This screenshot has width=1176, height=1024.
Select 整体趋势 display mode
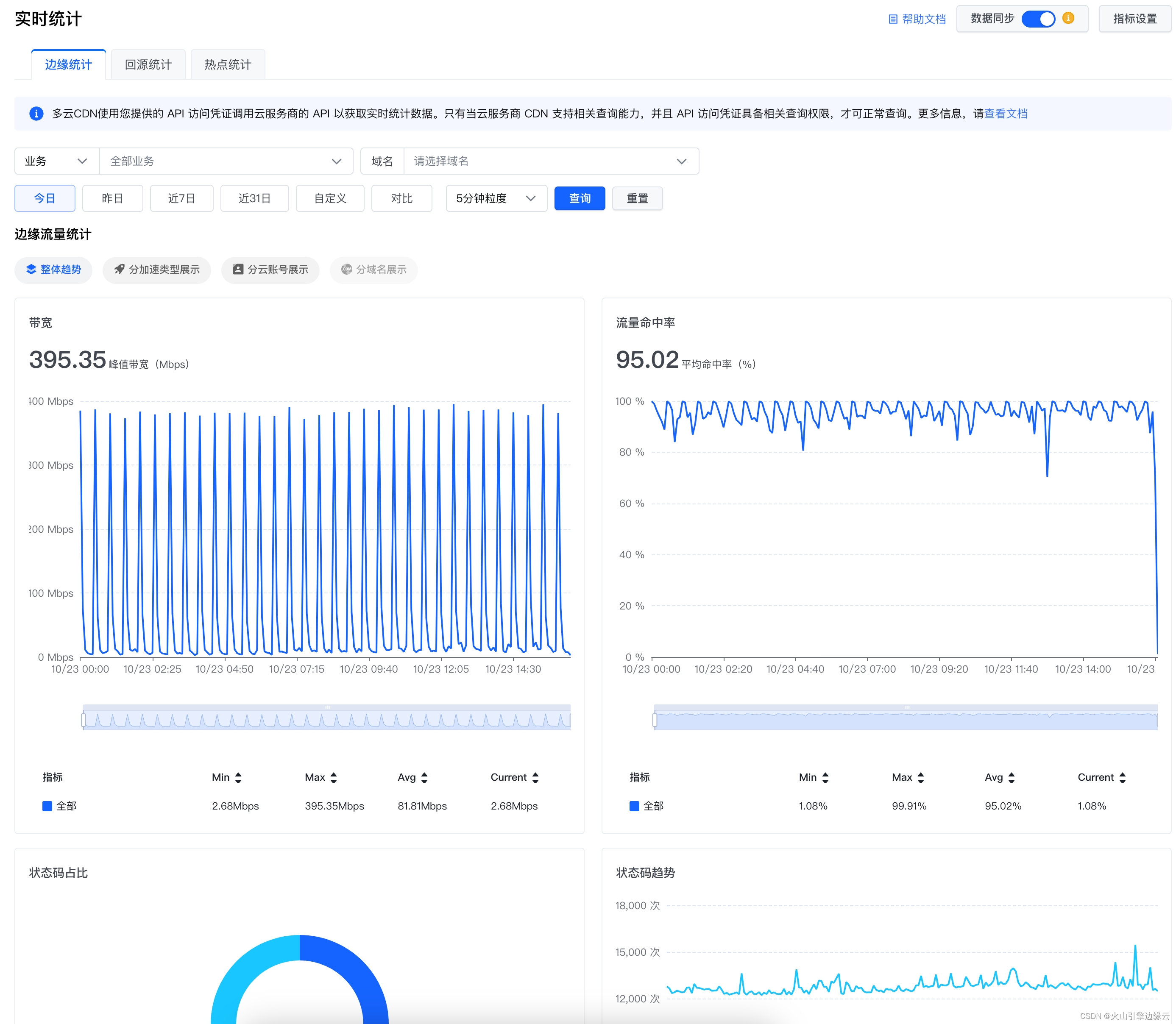tap(53, 270)
